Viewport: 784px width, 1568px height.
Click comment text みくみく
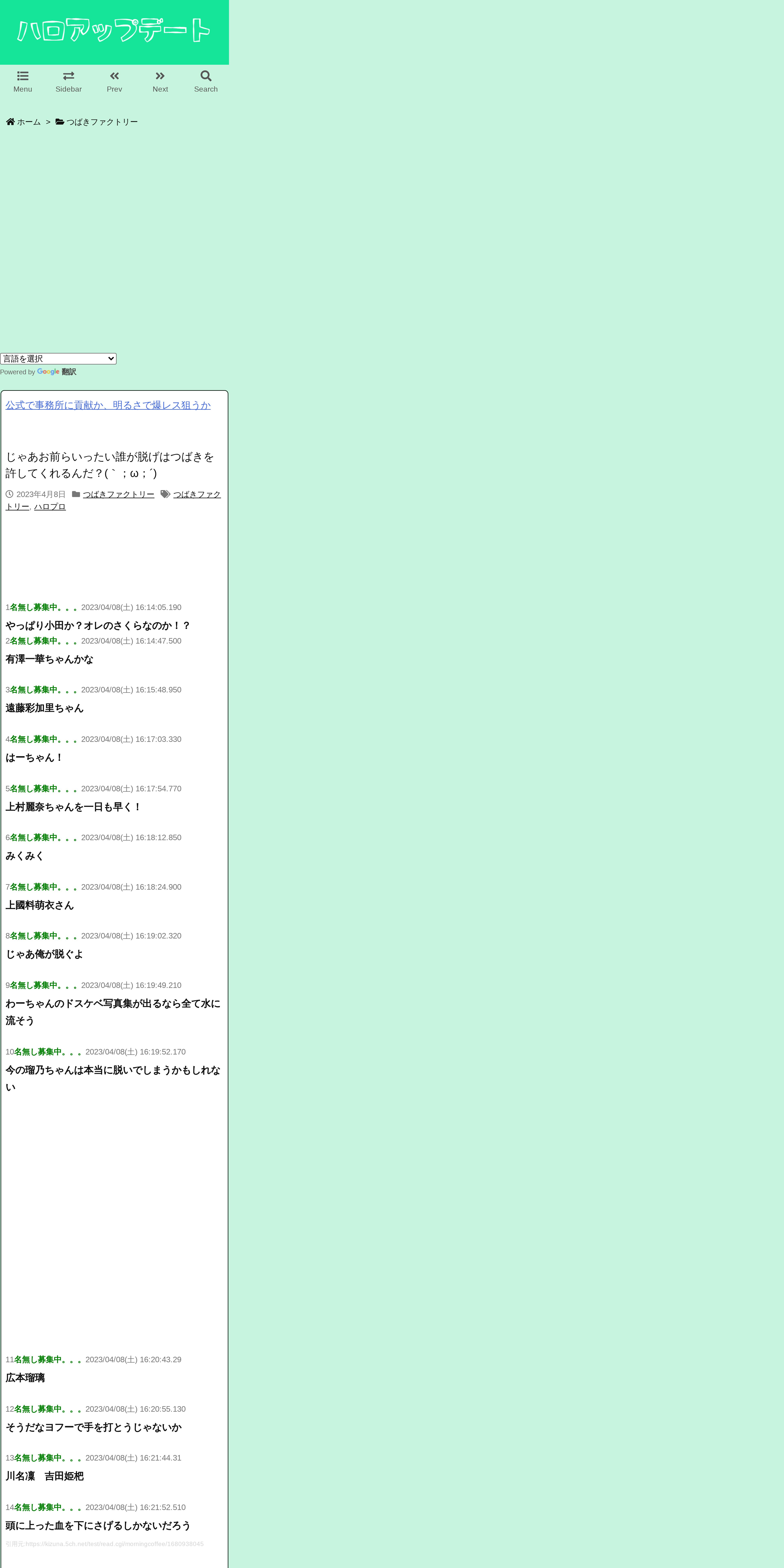coord(25,856)
